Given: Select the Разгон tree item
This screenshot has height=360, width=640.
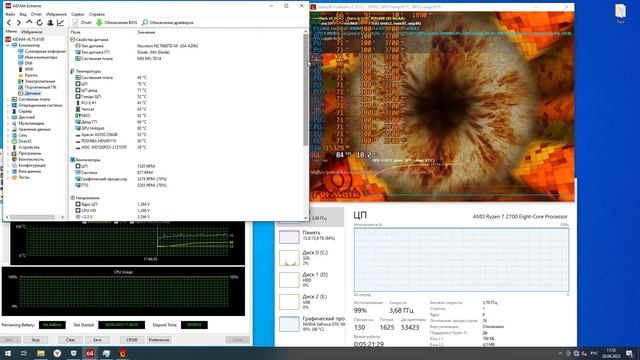Looking at the screenshot, I should [x=31, y=76].
